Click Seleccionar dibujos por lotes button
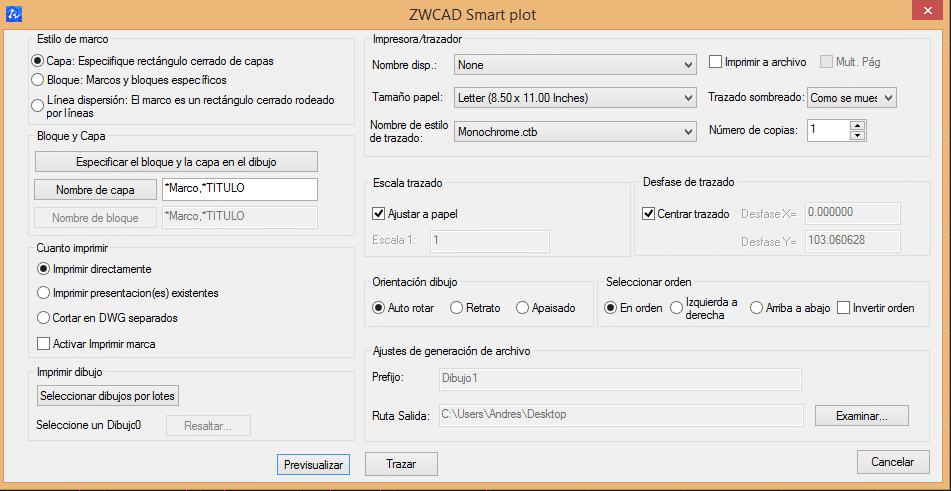Image resolution: width=951 pixels, height=491 pixels. tap(108, 396)
